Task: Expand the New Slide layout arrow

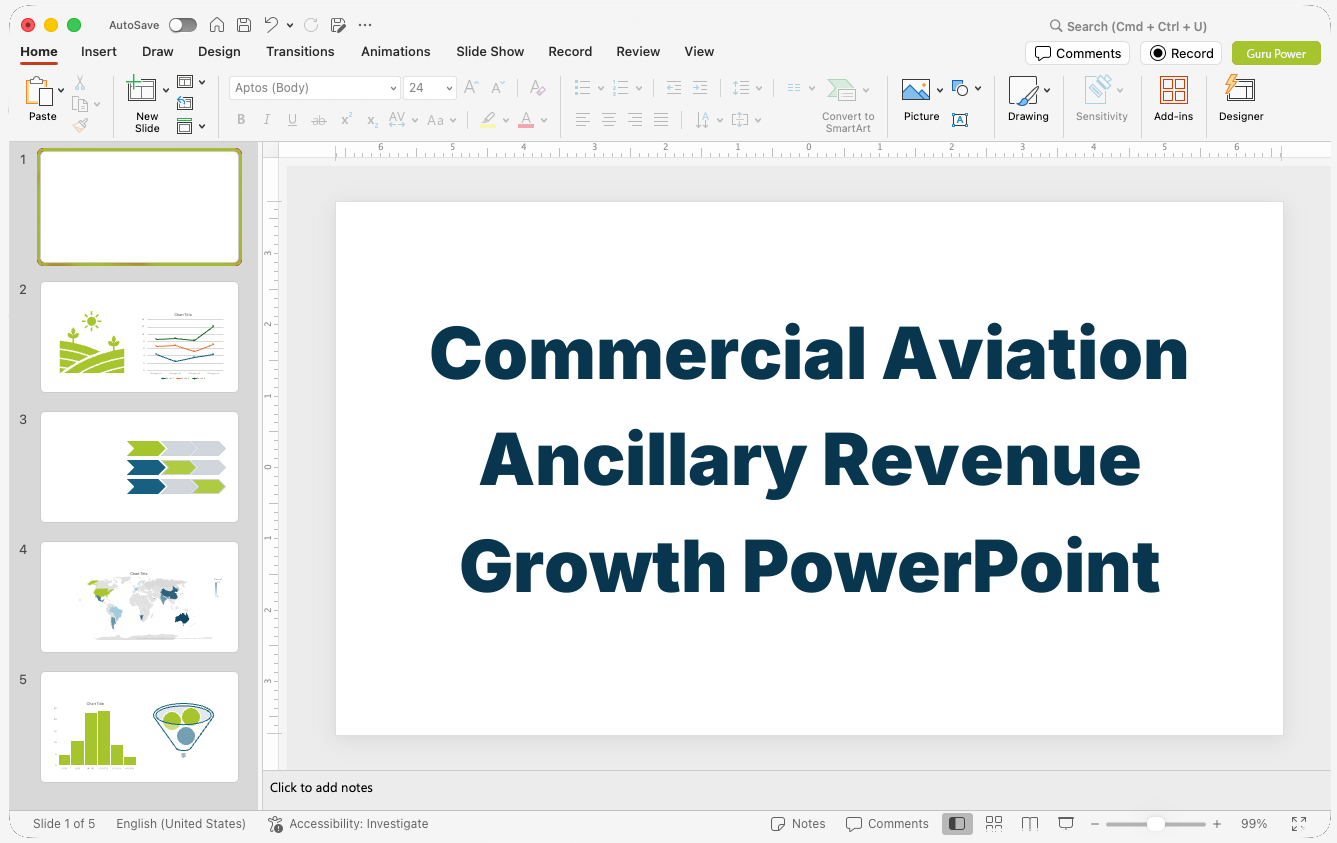Action: click(166, 90)
